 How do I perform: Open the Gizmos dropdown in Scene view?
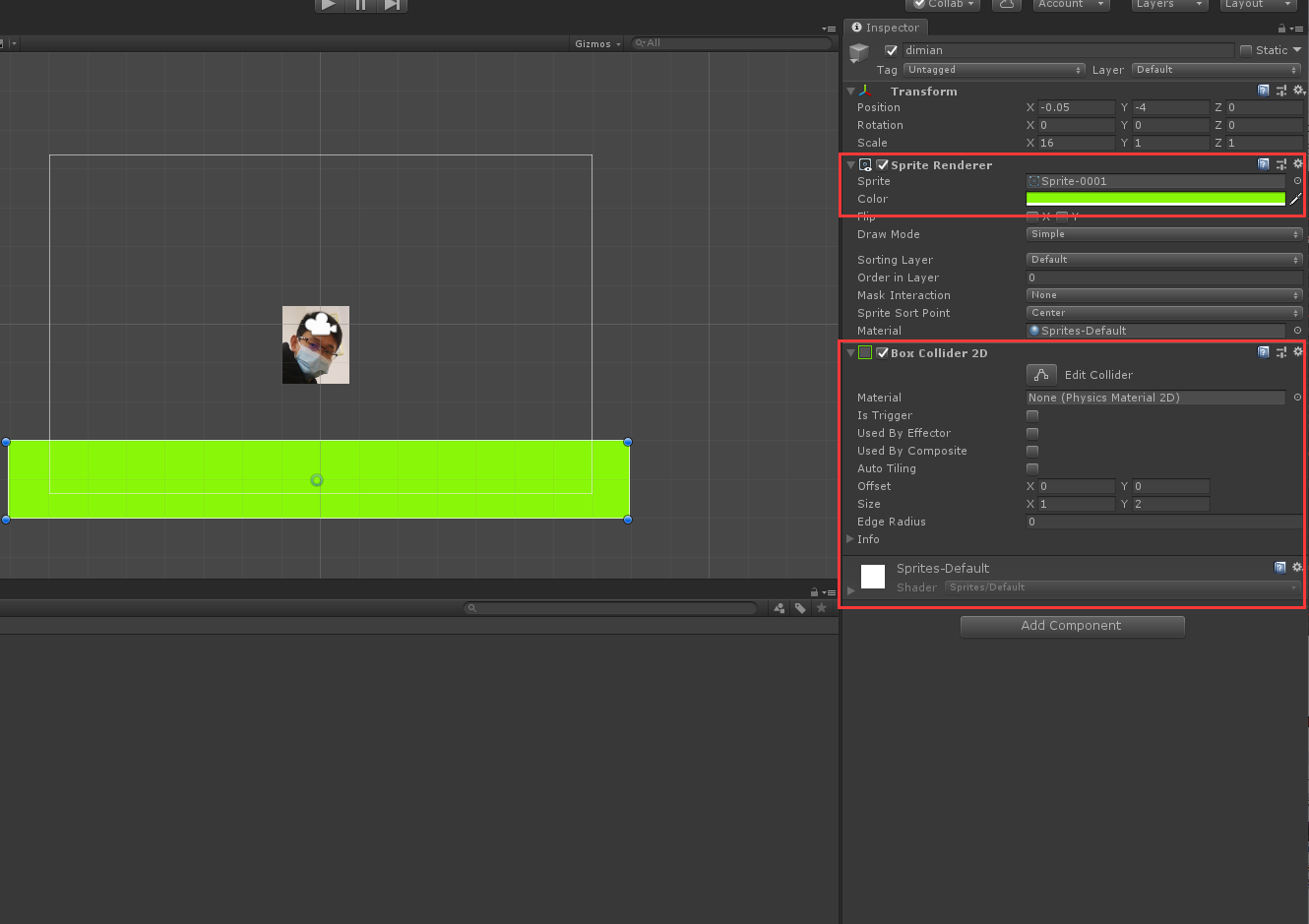point(597,43)
